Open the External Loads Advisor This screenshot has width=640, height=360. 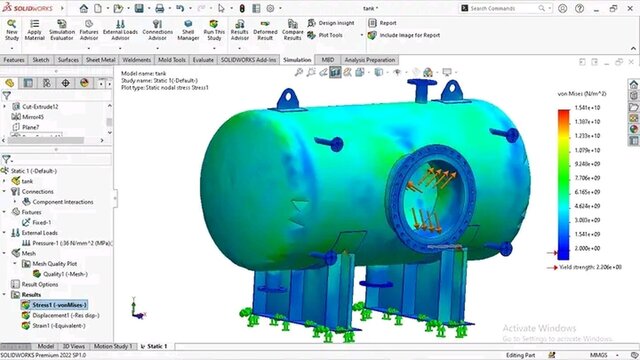click(x=120, y=30)
